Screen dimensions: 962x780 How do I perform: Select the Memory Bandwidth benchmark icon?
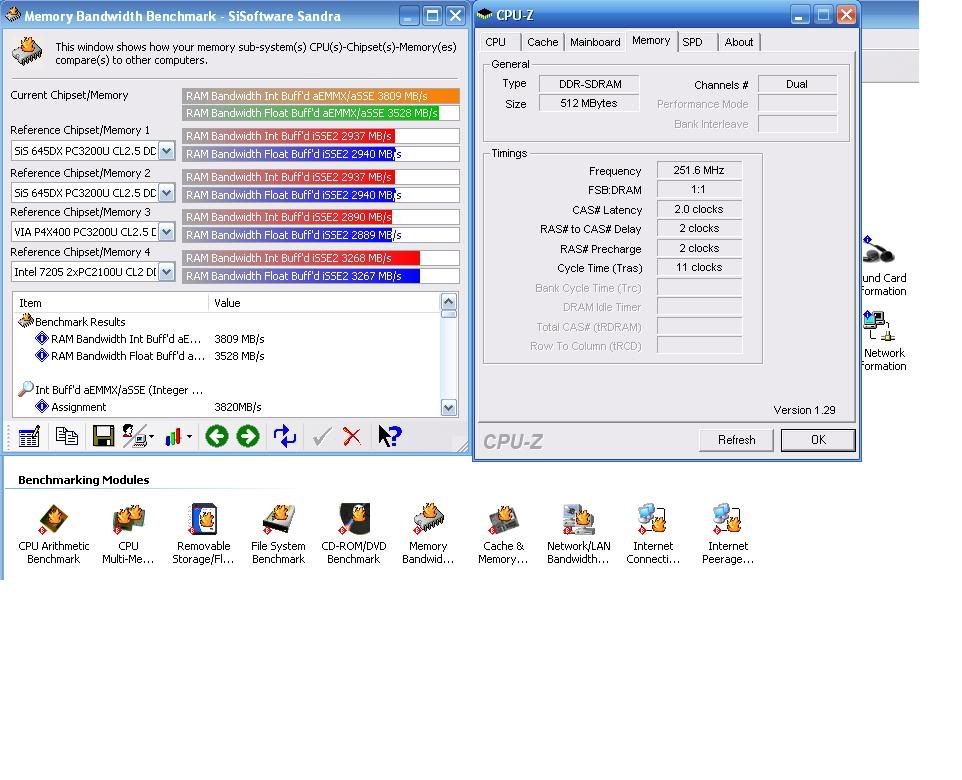428,534
